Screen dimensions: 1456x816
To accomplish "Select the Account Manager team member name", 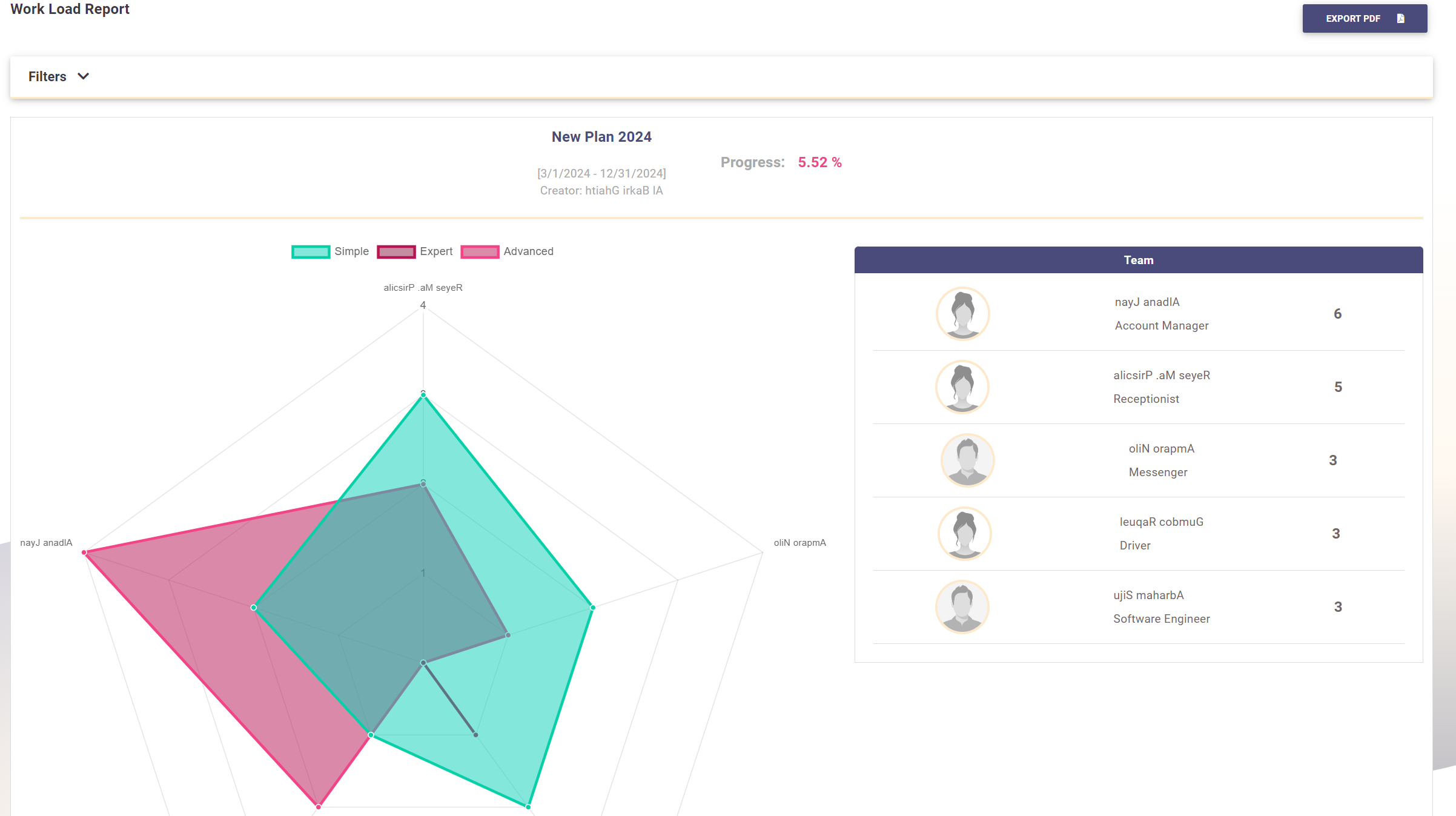I will tap(1147, 302).
